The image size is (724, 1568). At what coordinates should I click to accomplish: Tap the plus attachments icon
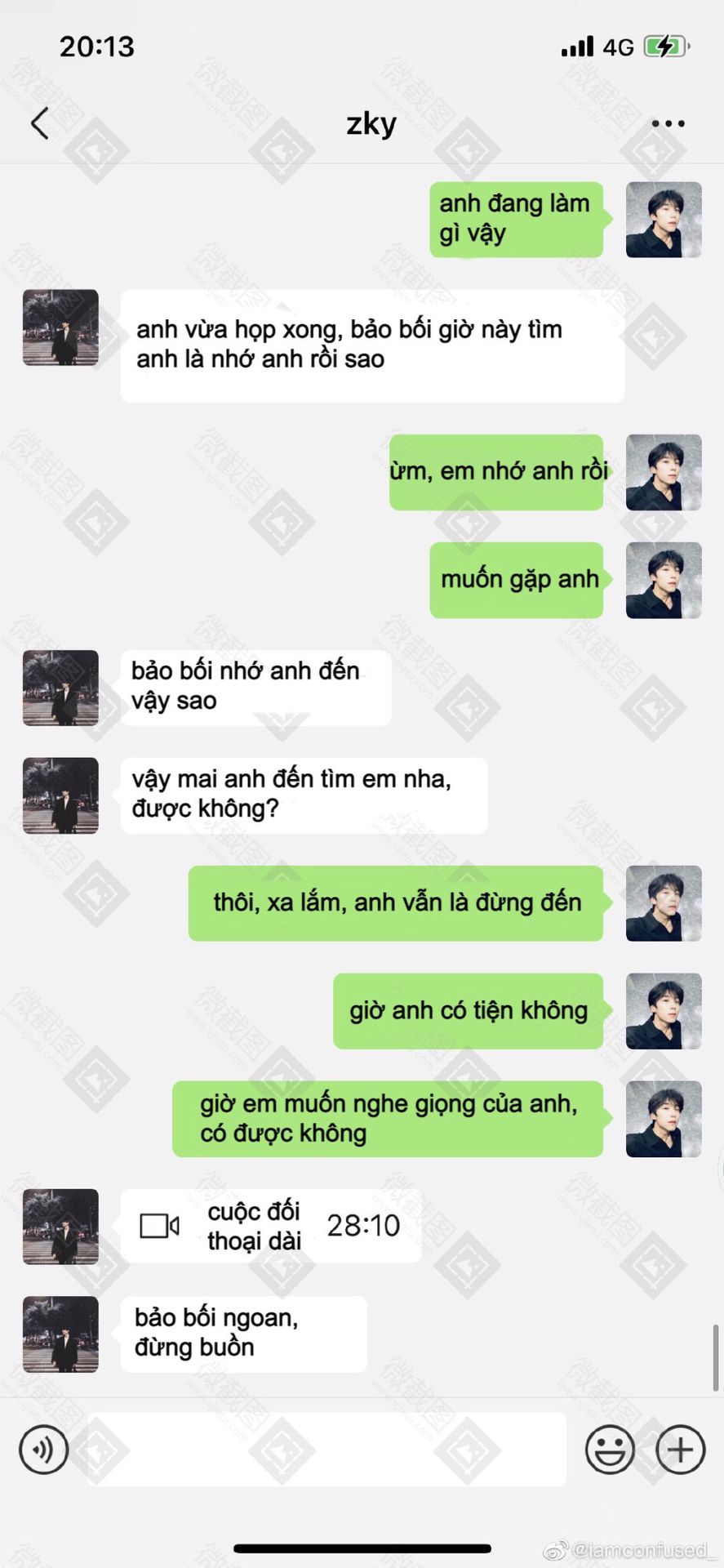coord(681,1450)
